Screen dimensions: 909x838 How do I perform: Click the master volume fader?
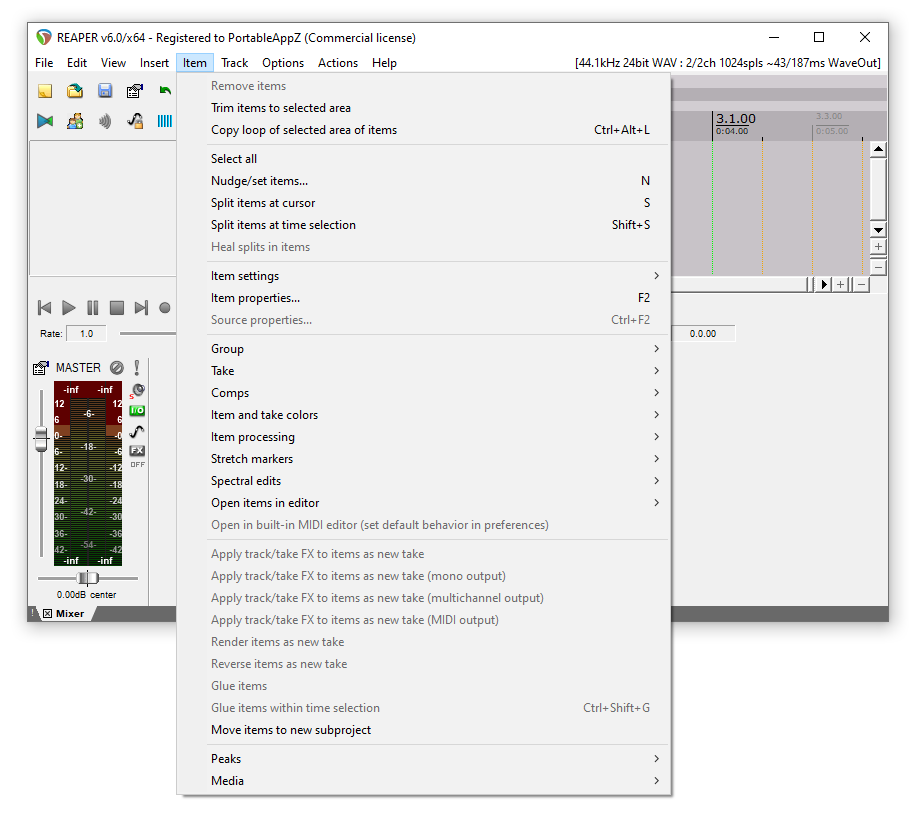pos(41,439)
